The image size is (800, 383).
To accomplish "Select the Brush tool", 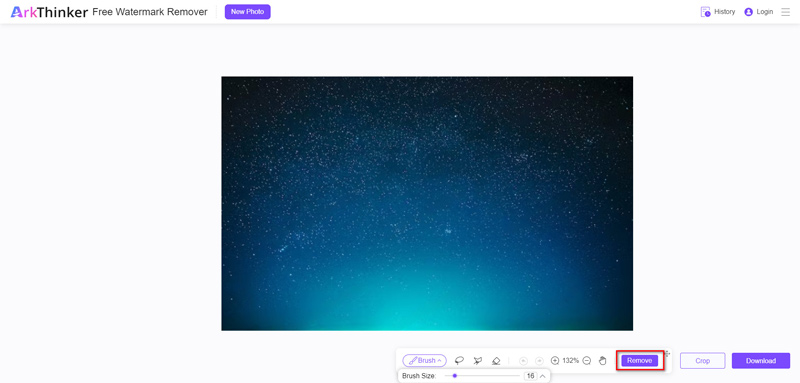I will point(424,361).
